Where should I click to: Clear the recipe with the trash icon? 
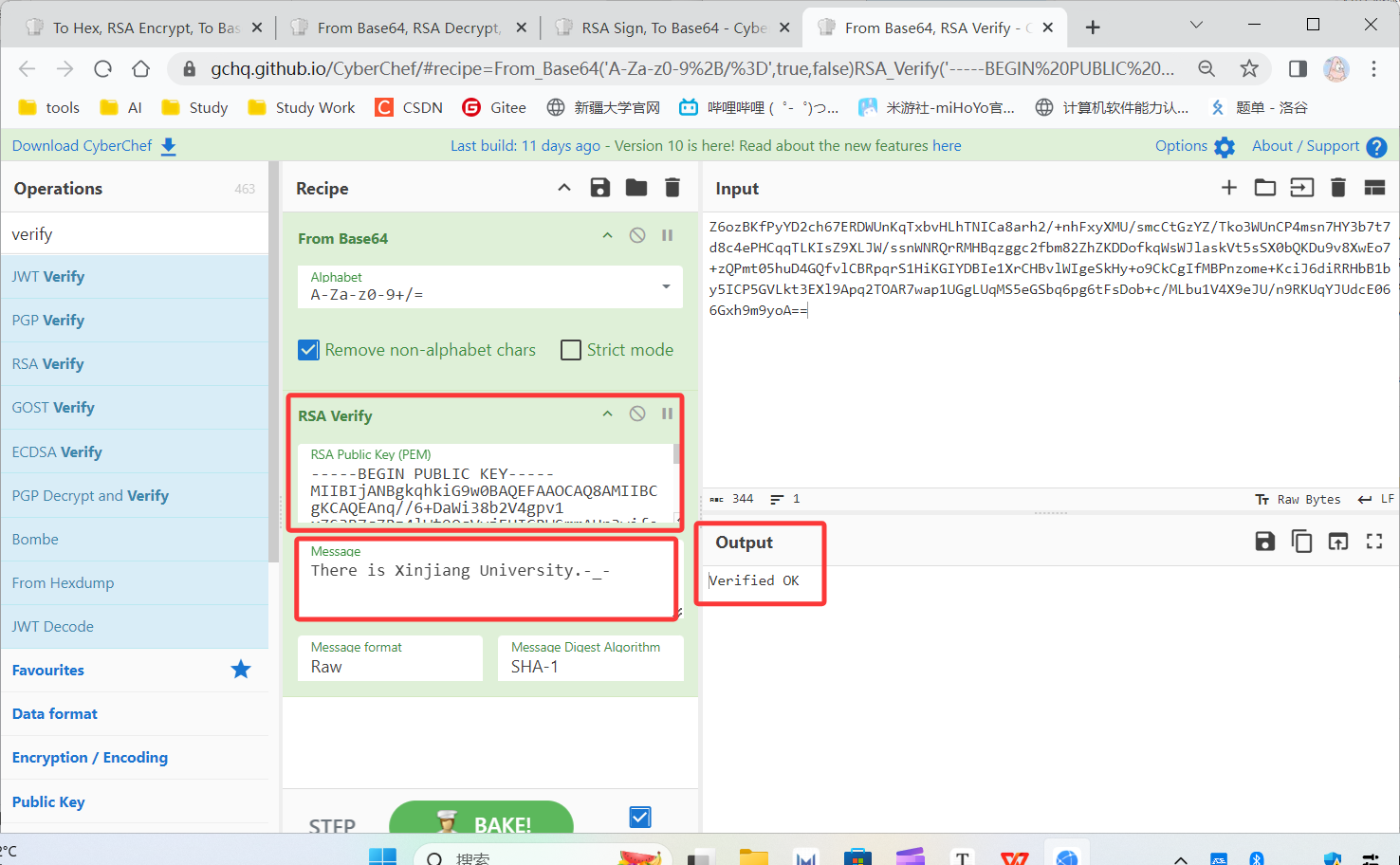[x=672, y=188]
